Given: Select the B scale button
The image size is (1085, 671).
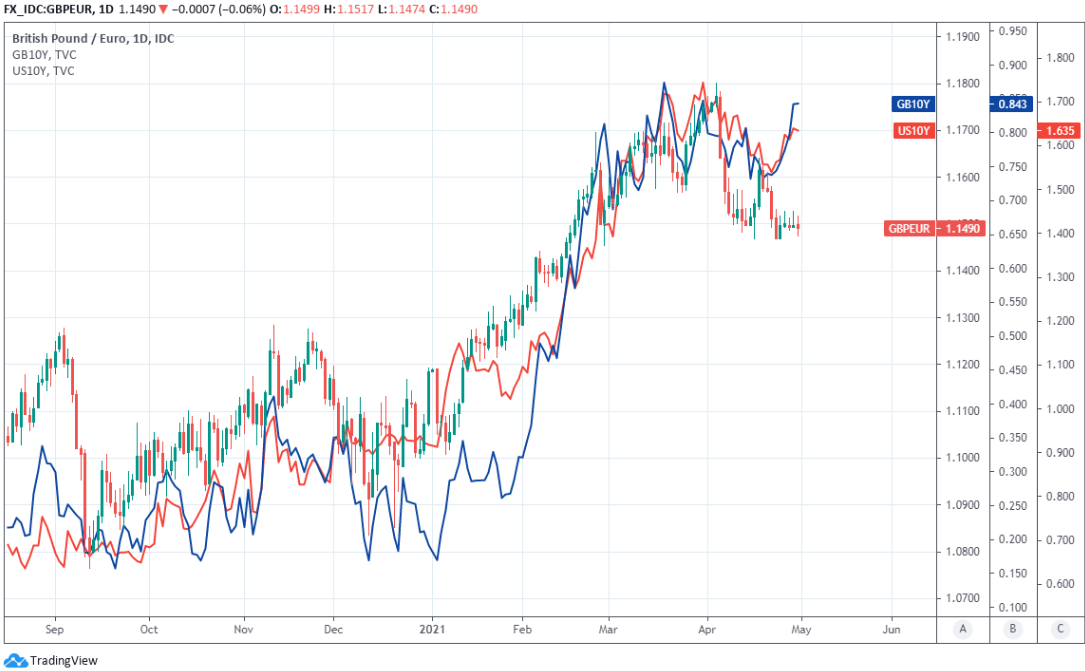Looking at the screenshot, I should click(1011, 629).
